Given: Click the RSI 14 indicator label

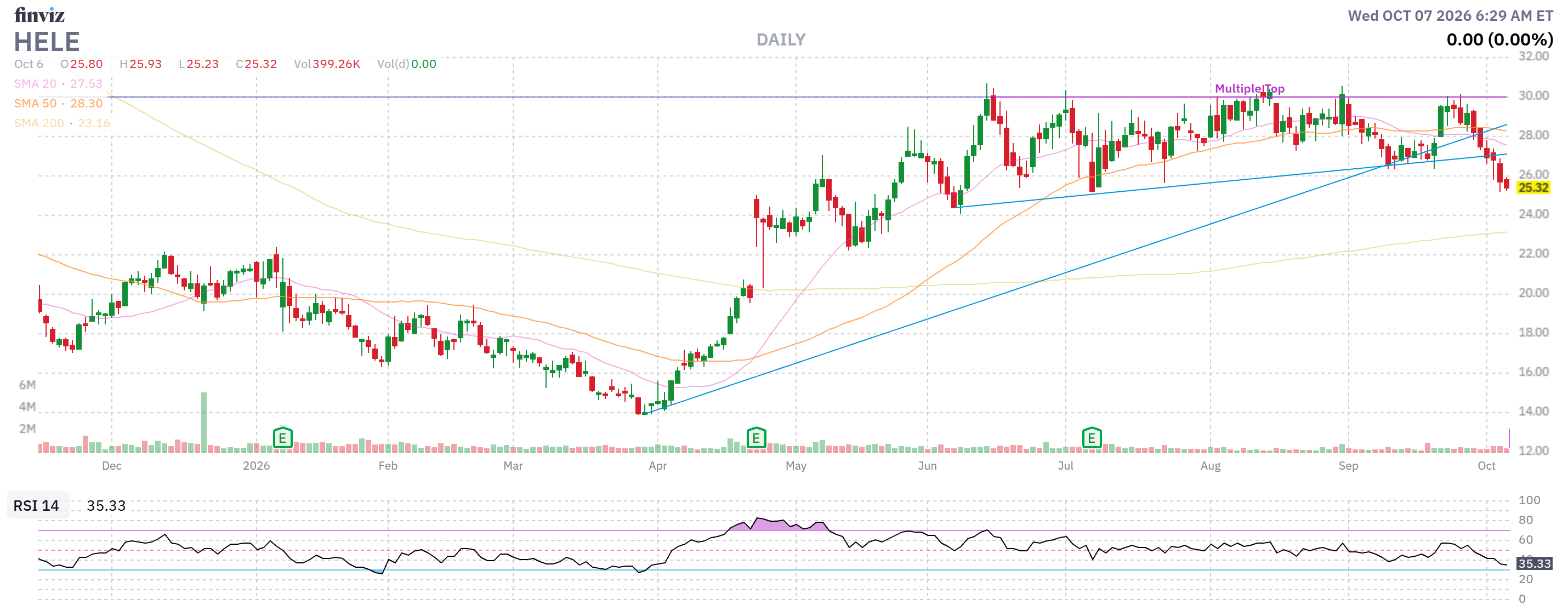Looking at the screenshot, I should (37, 505).
